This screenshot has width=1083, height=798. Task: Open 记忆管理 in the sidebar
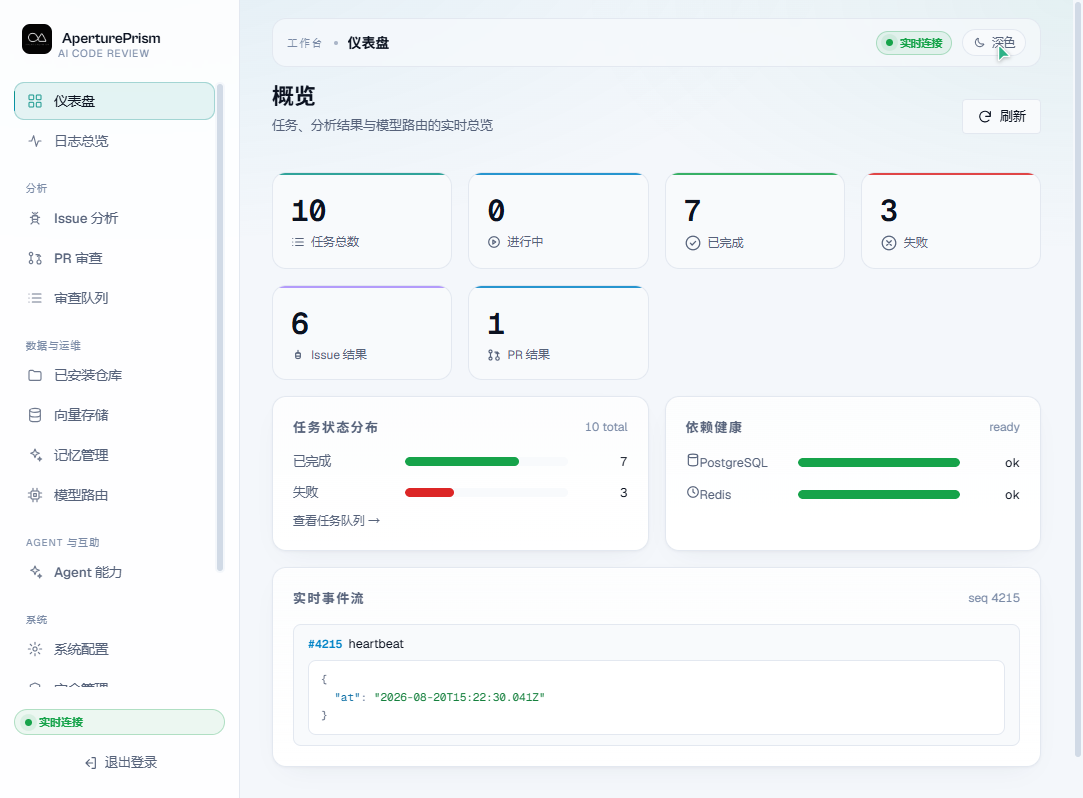point(115,455)
